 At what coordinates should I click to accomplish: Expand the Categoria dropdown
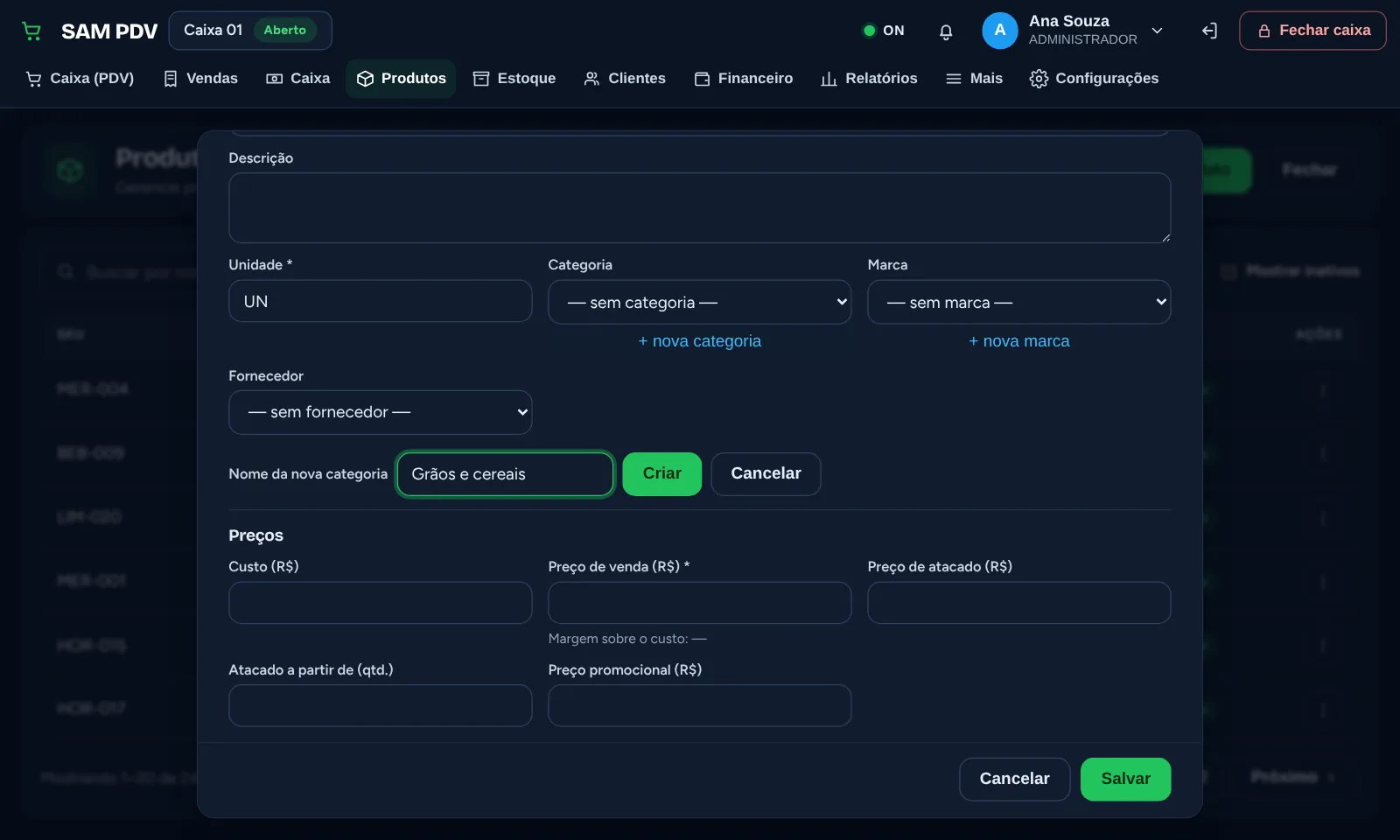pyautogui.click(x=700, y=302)
